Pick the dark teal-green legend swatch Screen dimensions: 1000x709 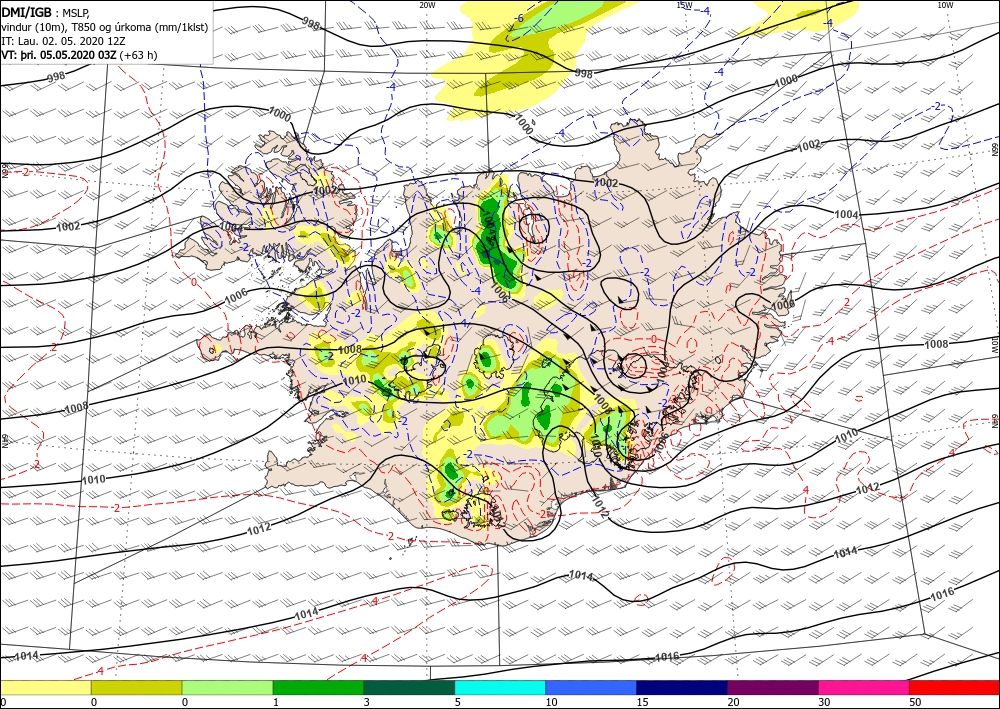tap(409, 687)
